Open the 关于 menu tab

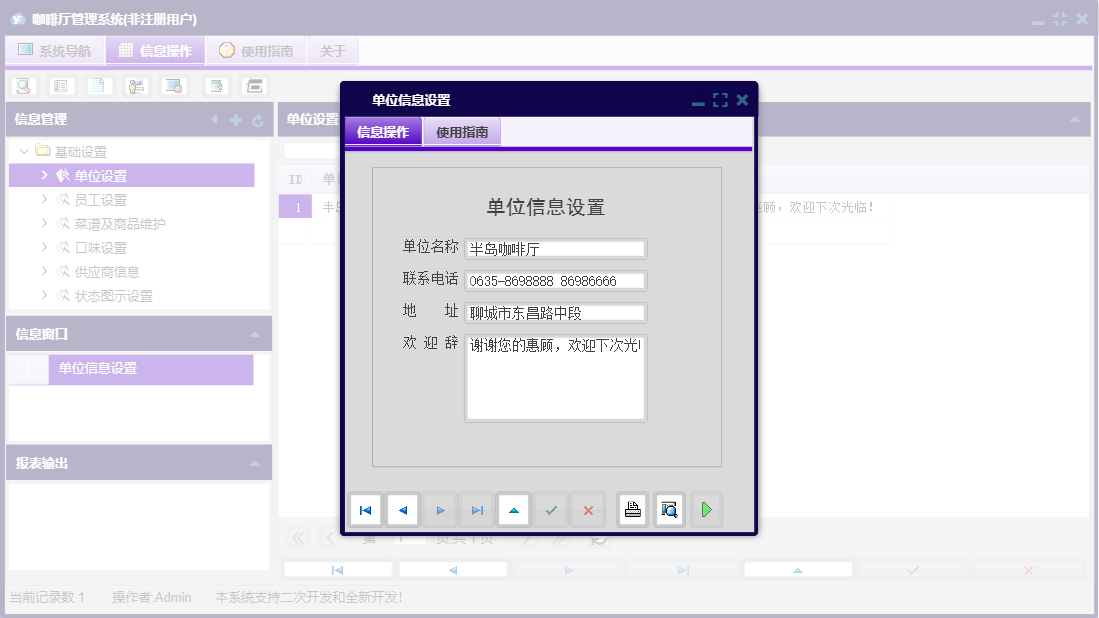tap(332, 49)
